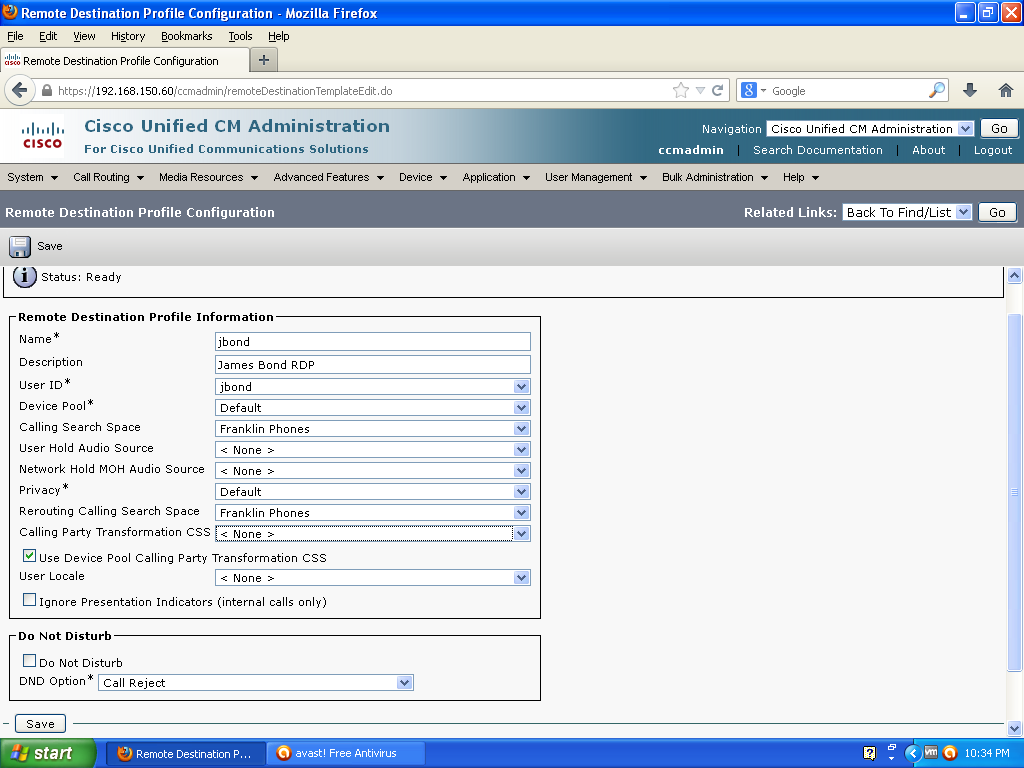Viewport: 1024px width, 768px height.
Task: Open the User Management menu
Action: click(596, 177)
